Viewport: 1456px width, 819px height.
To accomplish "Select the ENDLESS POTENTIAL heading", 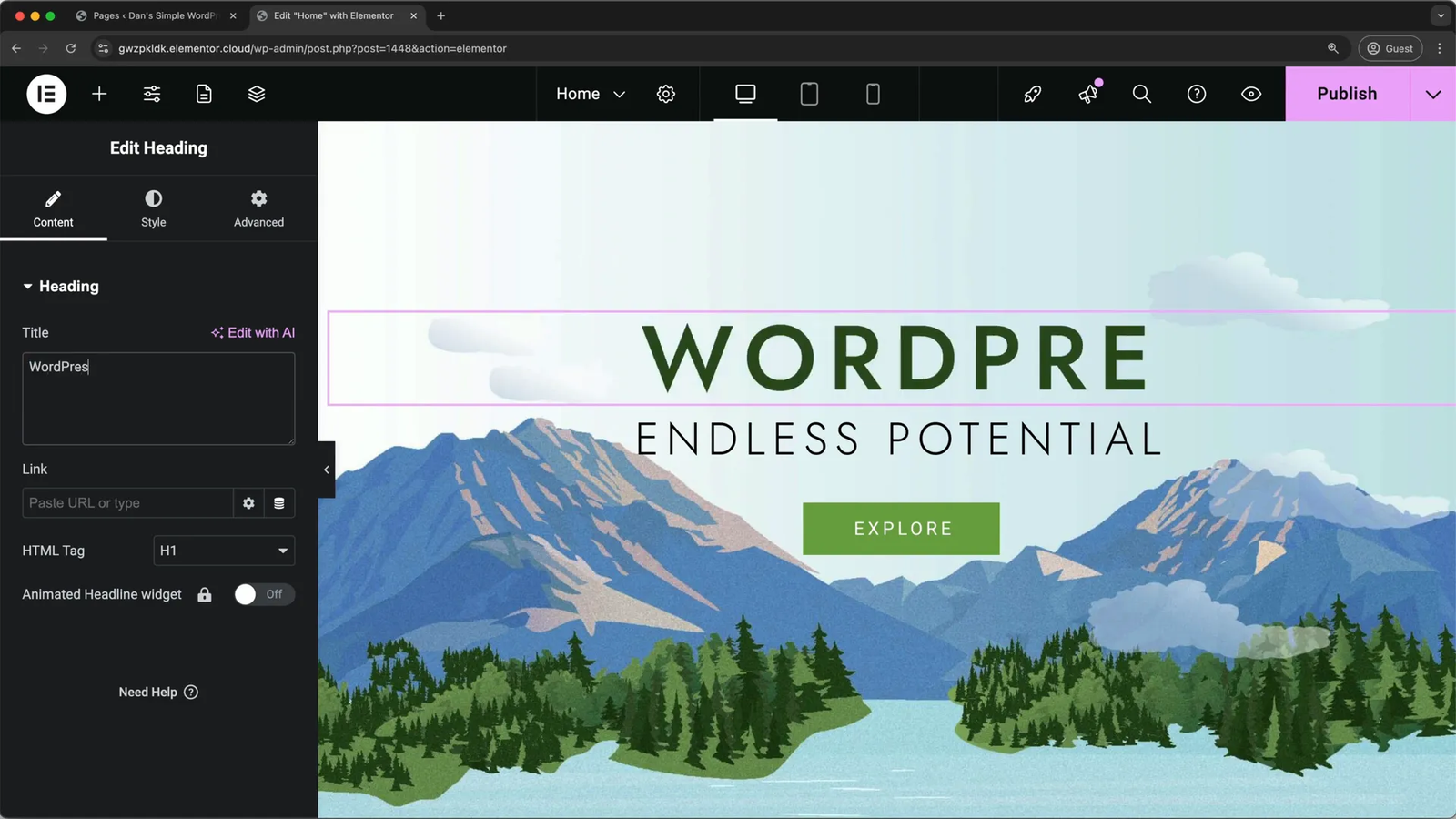I will click(898, 440).
